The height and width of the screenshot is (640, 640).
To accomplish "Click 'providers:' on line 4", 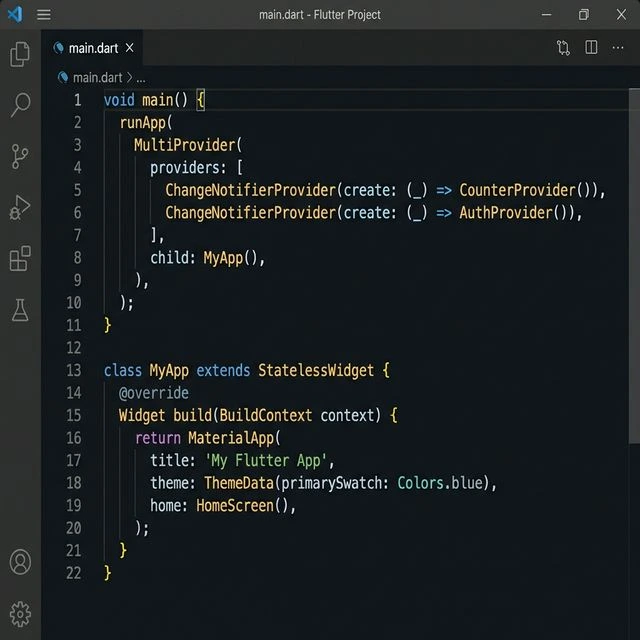I will click(x=188, y=168).
